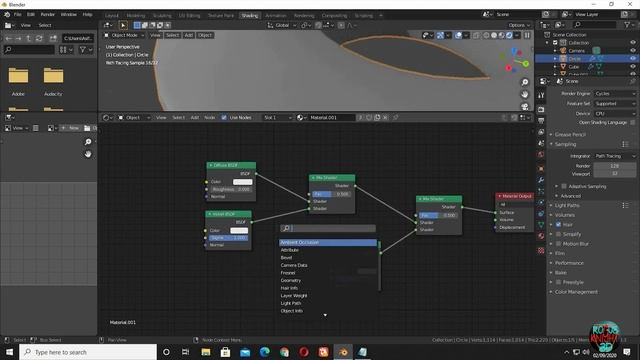Hide the Camera in the outliner
Image resolution: width=640 pixels, height=360 pixels.
pos(633,51)
